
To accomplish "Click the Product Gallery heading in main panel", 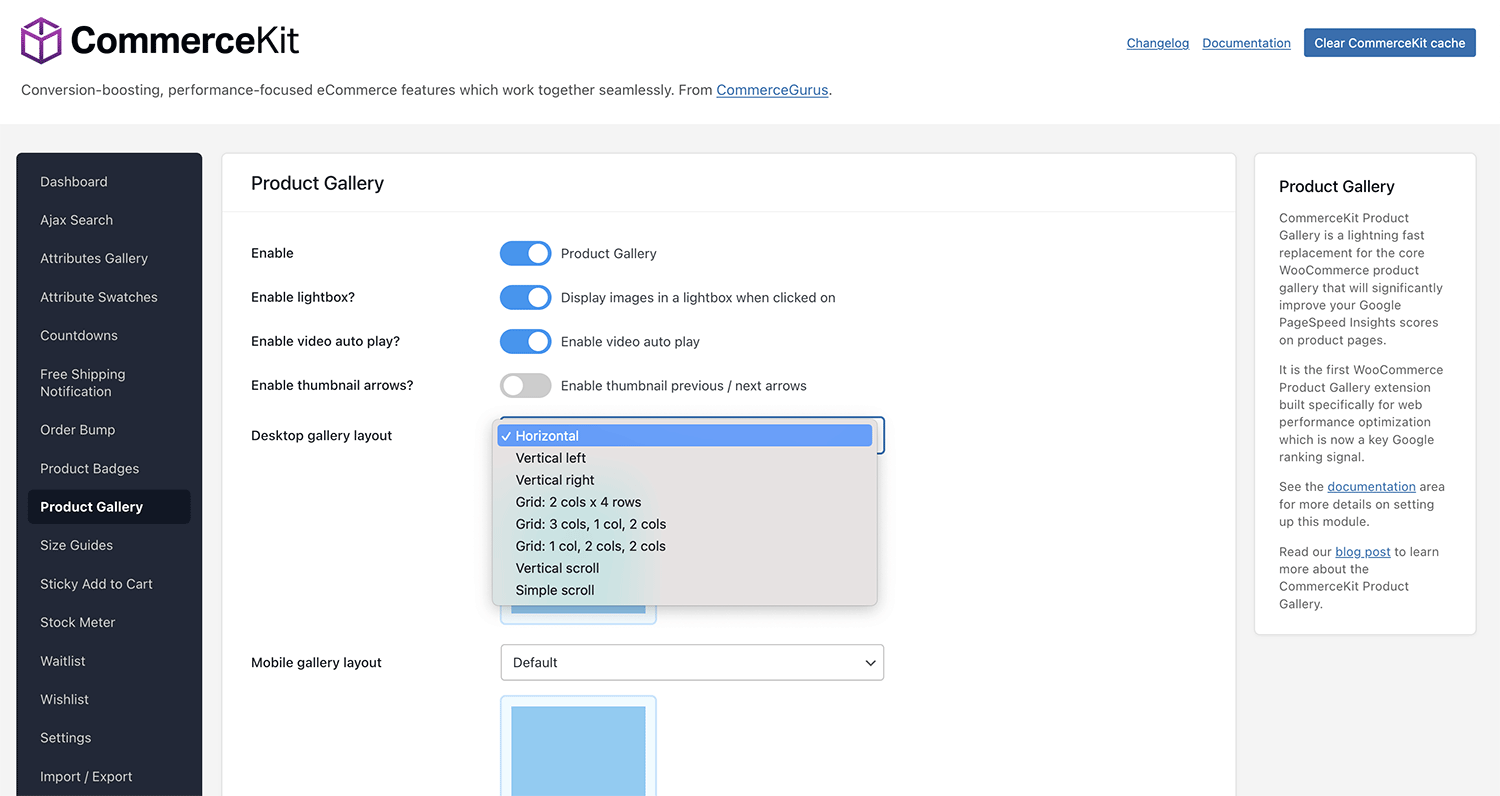I will [317, 183].
